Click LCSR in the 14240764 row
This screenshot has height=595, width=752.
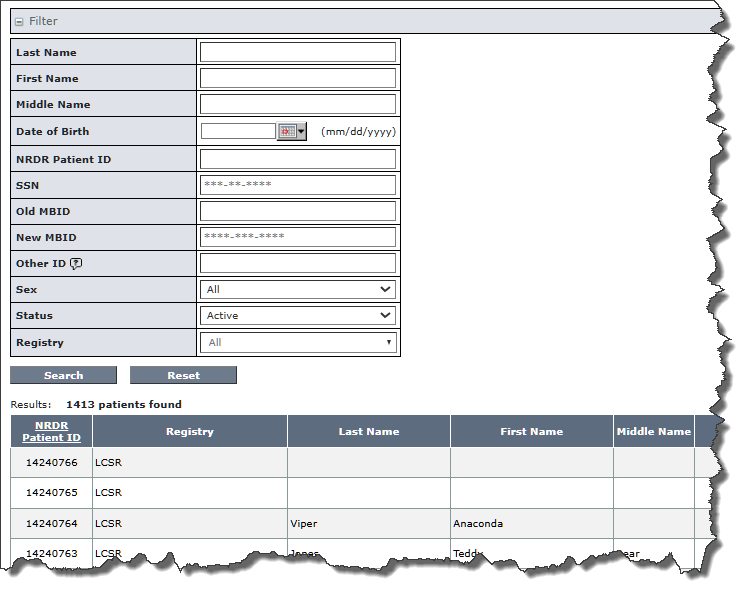(108, 524)
